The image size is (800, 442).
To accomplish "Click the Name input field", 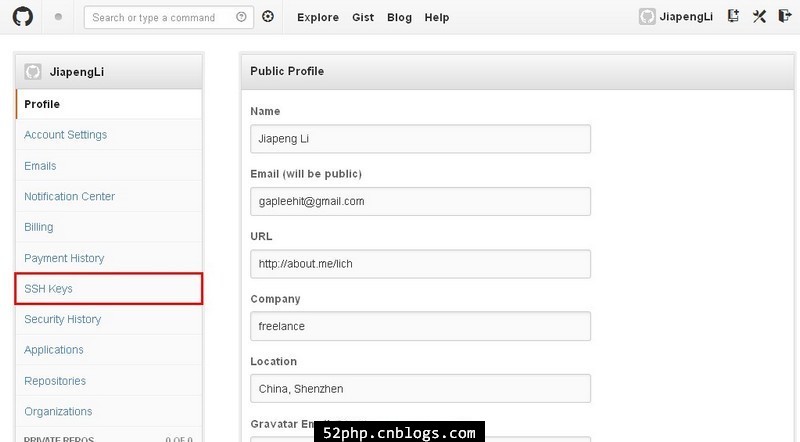I will coord(420,139).
